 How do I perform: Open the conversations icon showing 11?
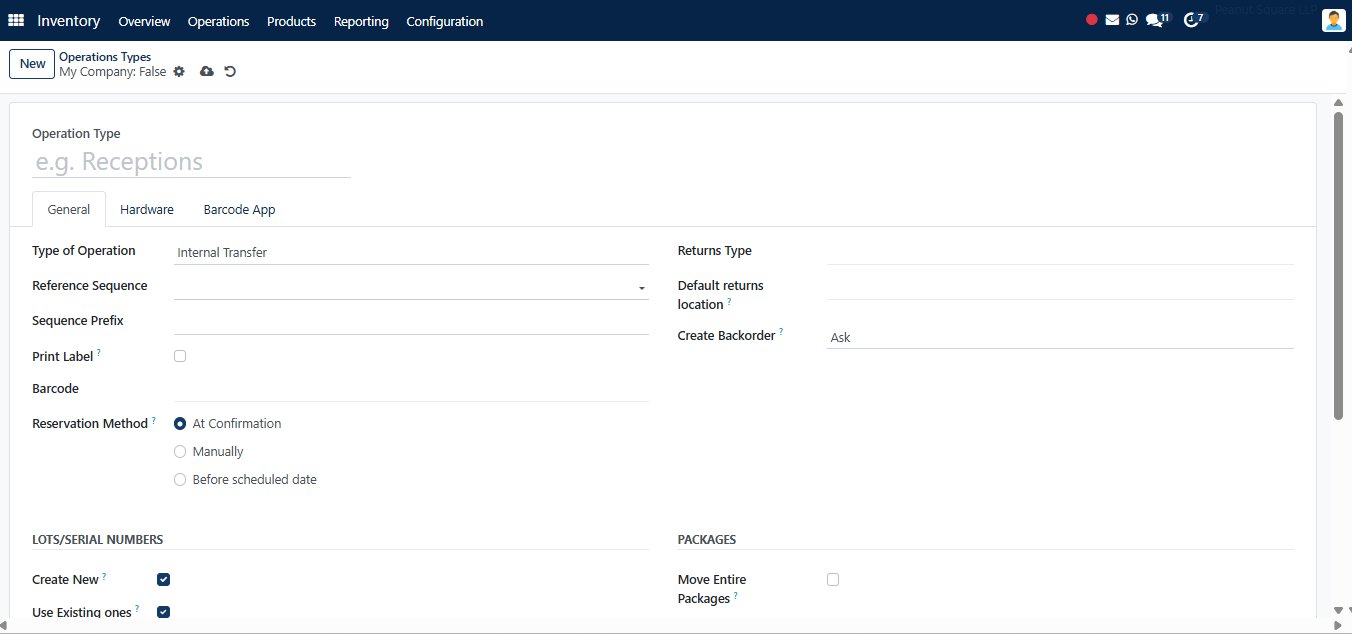coord(1157,19)
